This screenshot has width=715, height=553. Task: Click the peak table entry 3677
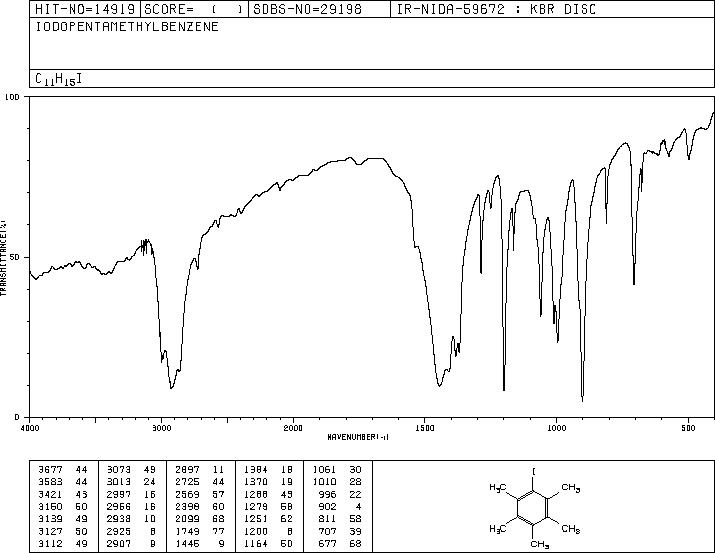50,469
